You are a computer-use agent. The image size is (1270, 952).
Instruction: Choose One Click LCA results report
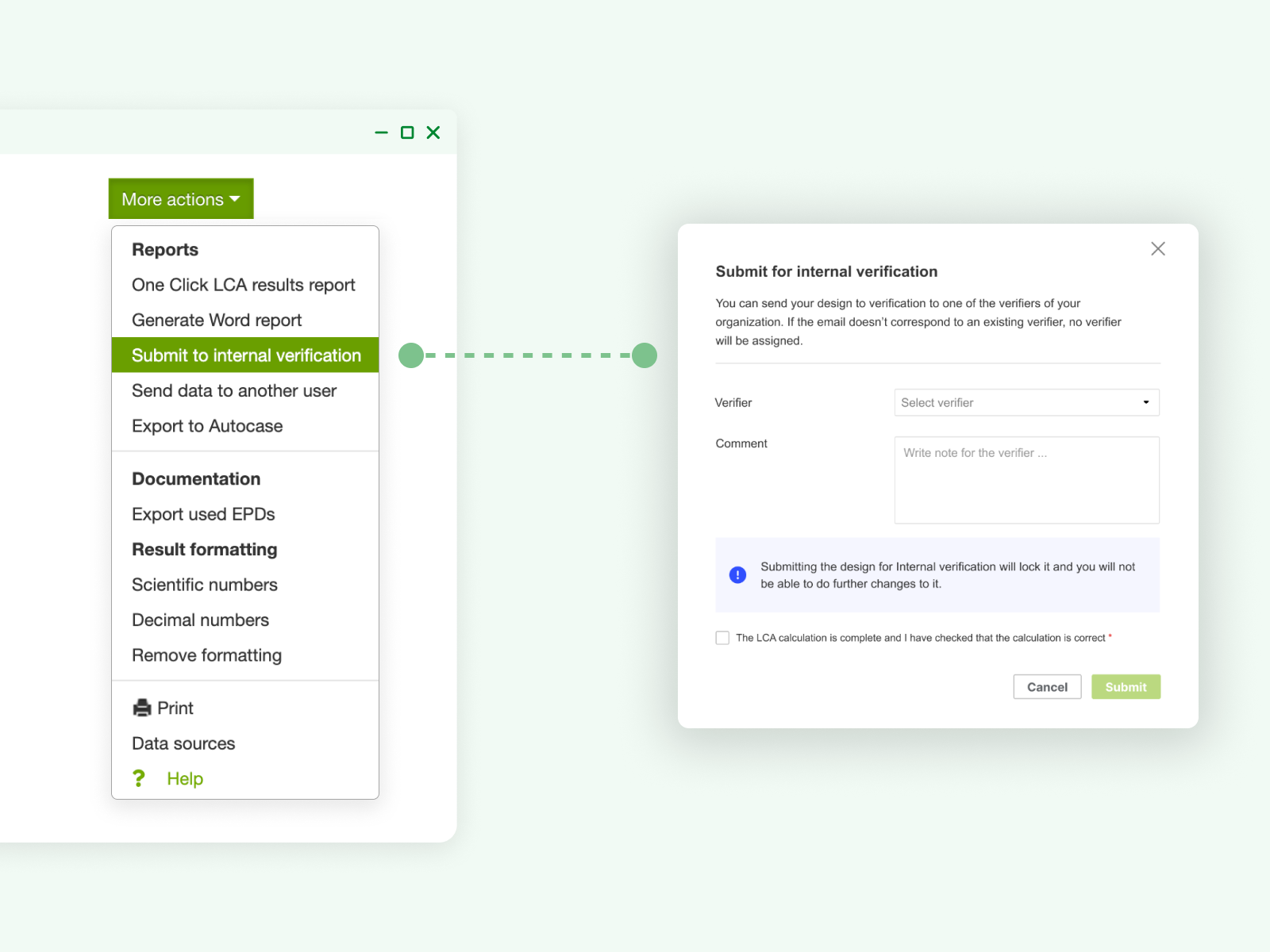(x=244, y=285)
